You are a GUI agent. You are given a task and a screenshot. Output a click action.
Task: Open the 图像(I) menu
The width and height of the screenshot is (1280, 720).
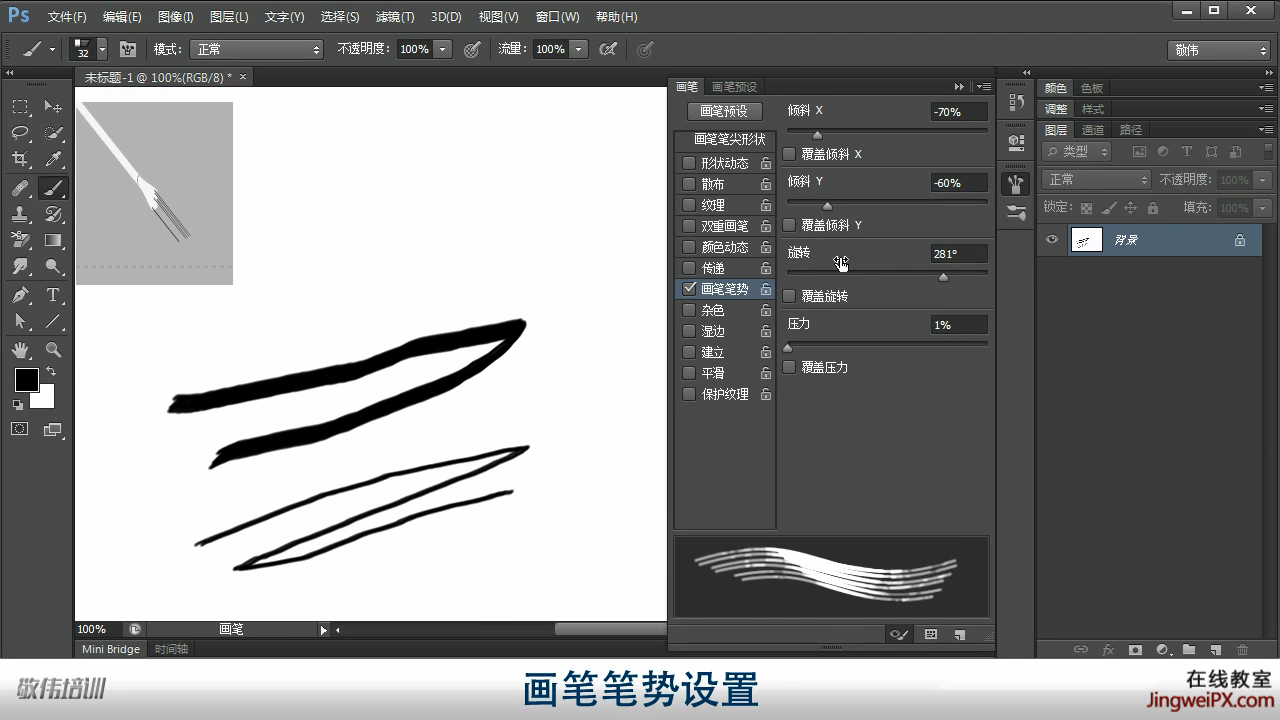click(176, 17)
